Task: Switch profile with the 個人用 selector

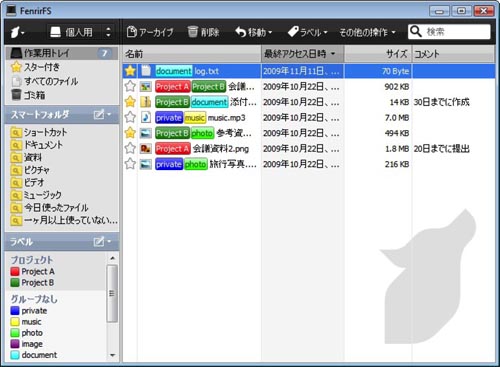Action: pos(80,32)
